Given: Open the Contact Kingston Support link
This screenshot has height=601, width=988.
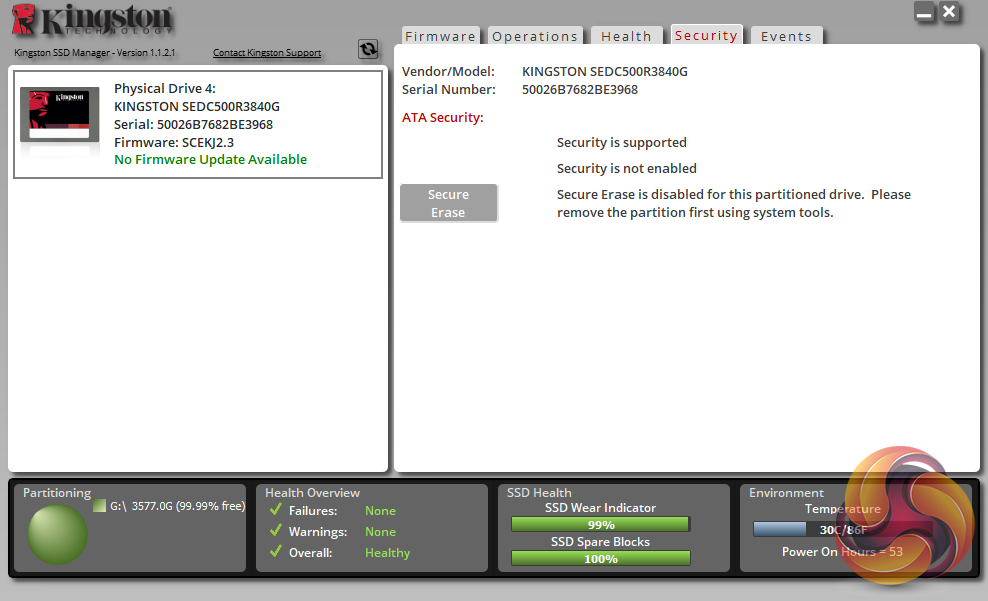Looking at the screenshot, I should [267, 53].
